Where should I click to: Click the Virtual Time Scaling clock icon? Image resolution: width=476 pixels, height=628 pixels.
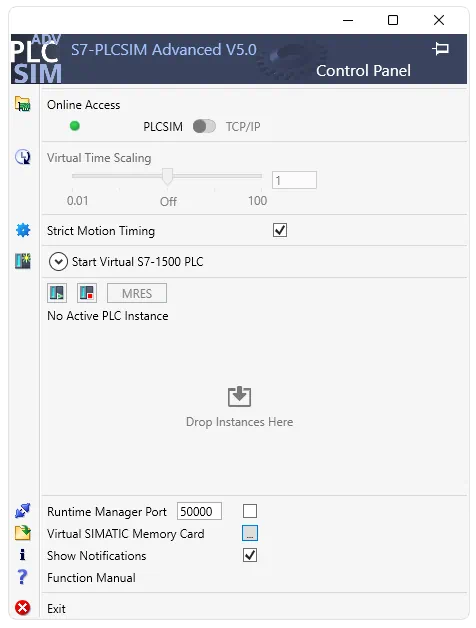pyautogui.click(x=23, y=157)
